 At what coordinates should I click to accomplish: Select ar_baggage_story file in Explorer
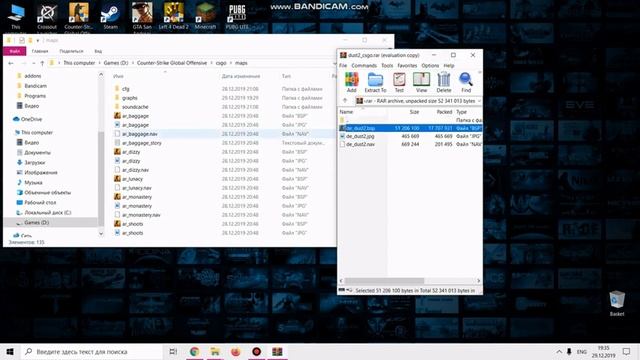click(141, 143)
